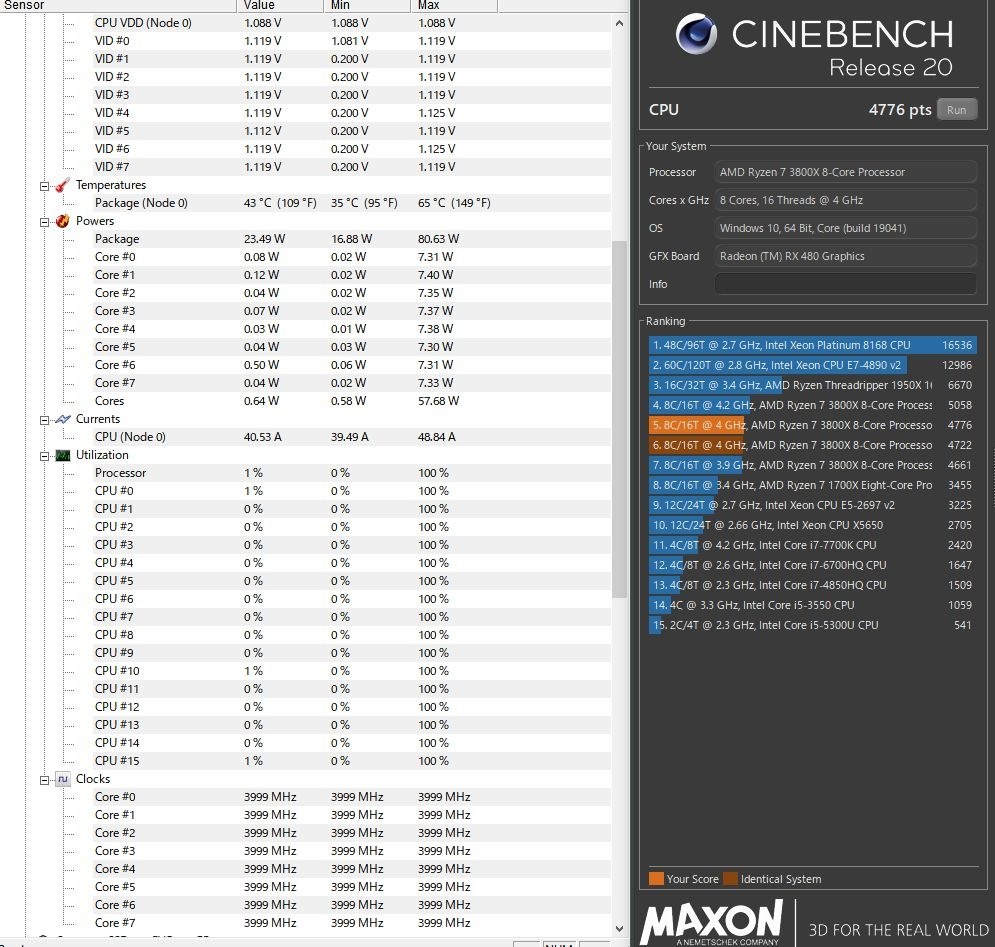Click the Your Score orange legend swatch
Screen dimensions: 995x947
click(x=656, y=879)
